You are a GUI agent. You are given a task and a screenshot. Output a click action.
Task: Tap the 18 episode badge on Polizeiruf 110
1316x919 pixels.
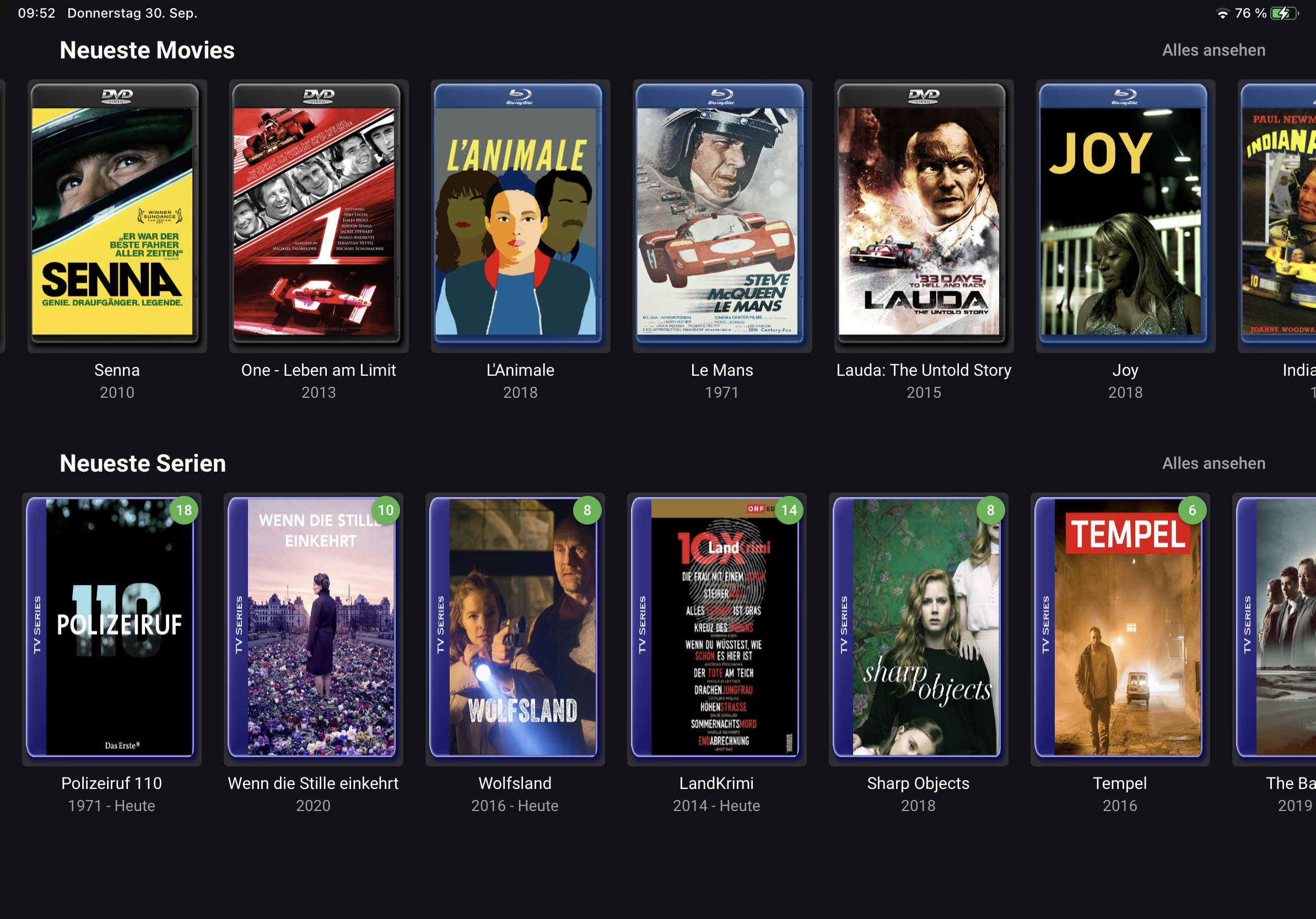tap(184, 510)
